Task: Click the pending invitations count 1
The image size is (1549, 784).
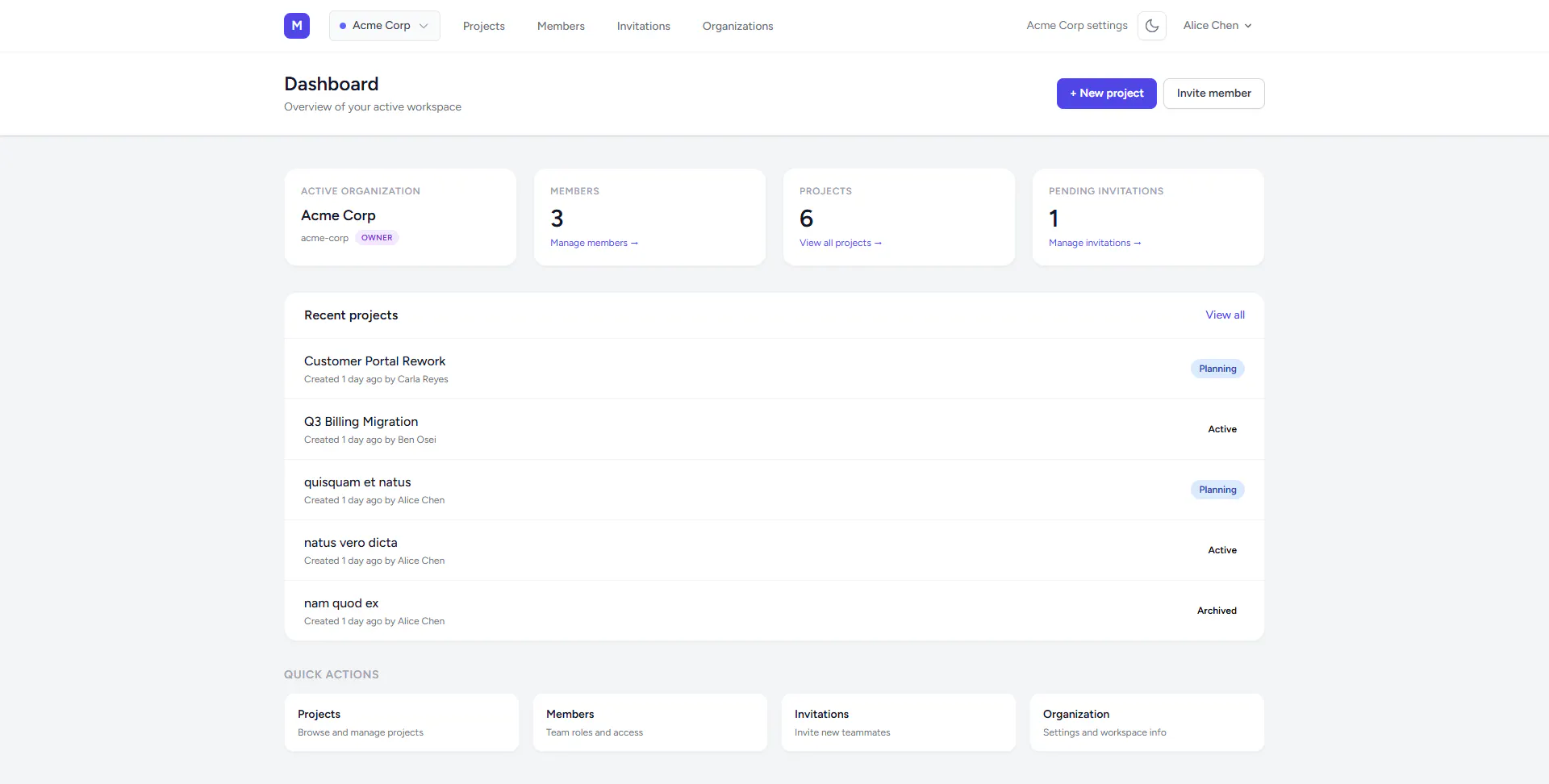Action: (x=1054, y=219)
